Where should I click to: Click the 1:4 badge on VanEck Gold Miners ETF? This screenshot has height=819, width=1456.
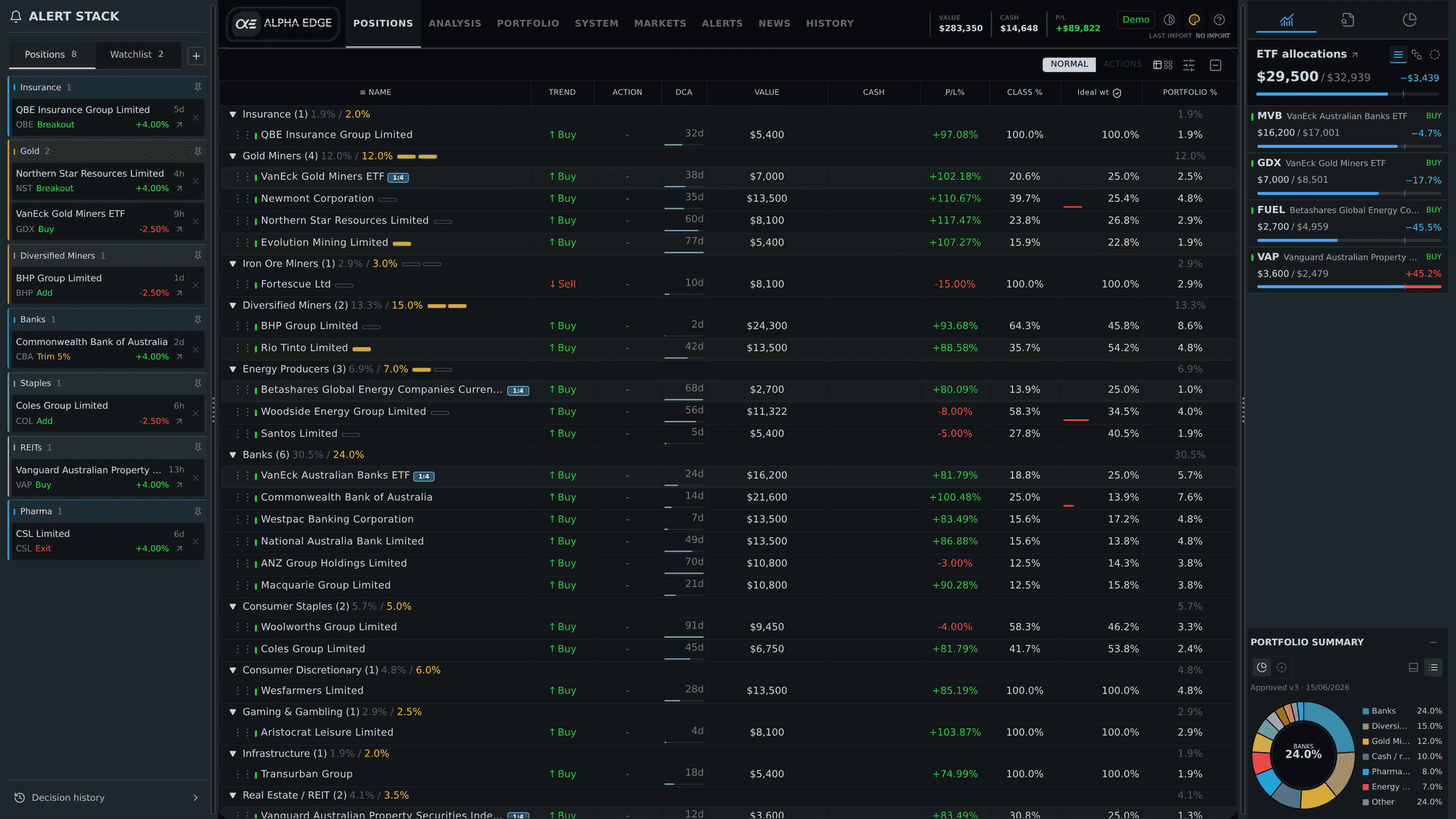398,178
